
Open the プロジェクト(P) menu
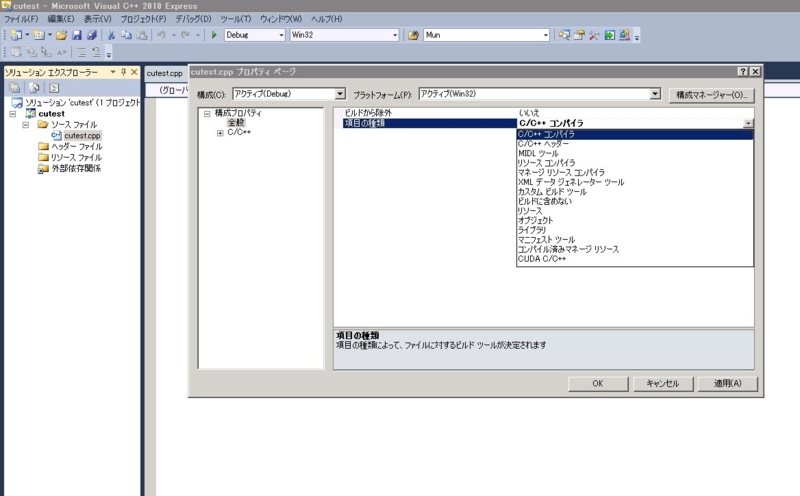click(x=143, y=19)
